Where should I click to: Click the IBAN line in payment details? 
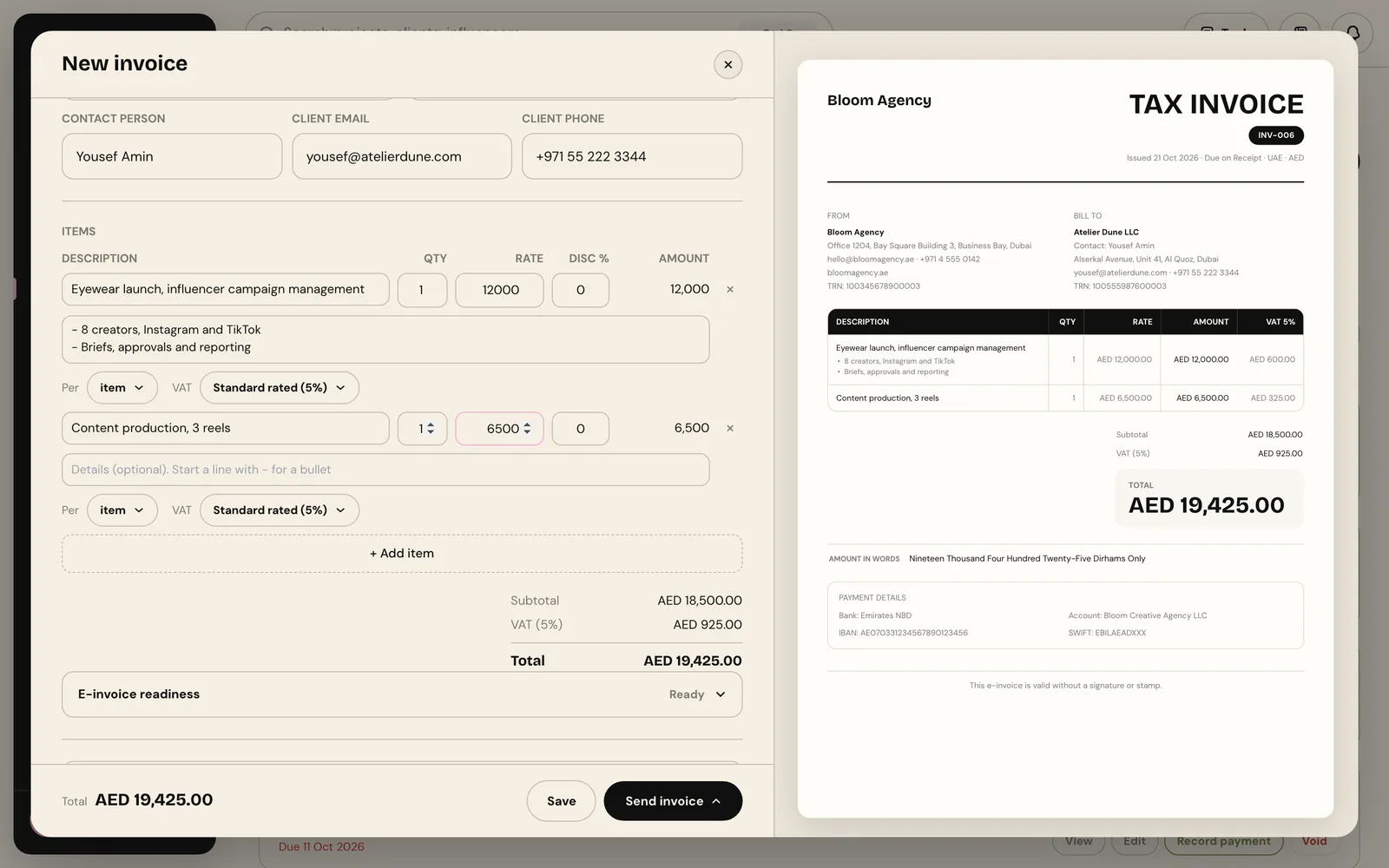click(x=903, y=633)
